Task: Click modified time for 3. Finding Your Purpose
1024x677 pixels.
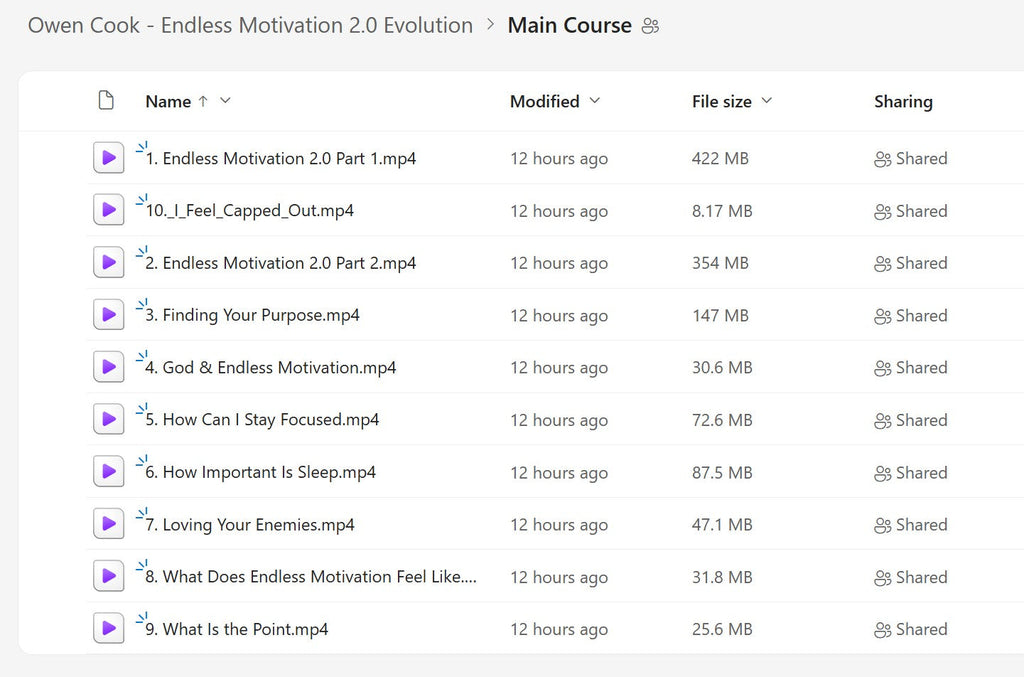Action: pyautogui.click(x=559, y=316)
